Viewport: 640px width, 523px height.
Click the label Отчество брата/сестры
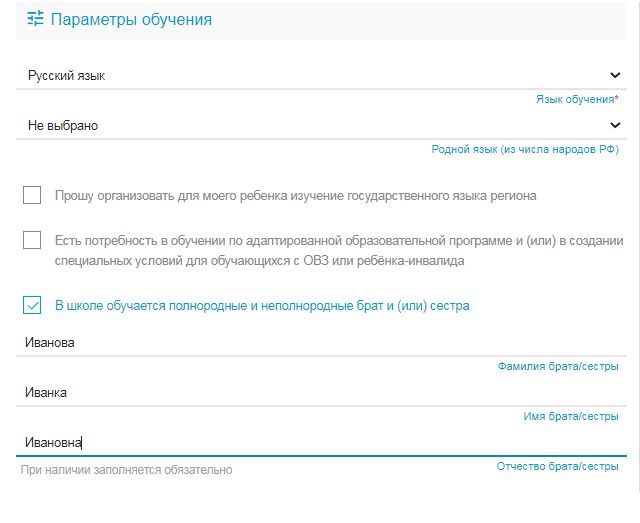(558, 466)
